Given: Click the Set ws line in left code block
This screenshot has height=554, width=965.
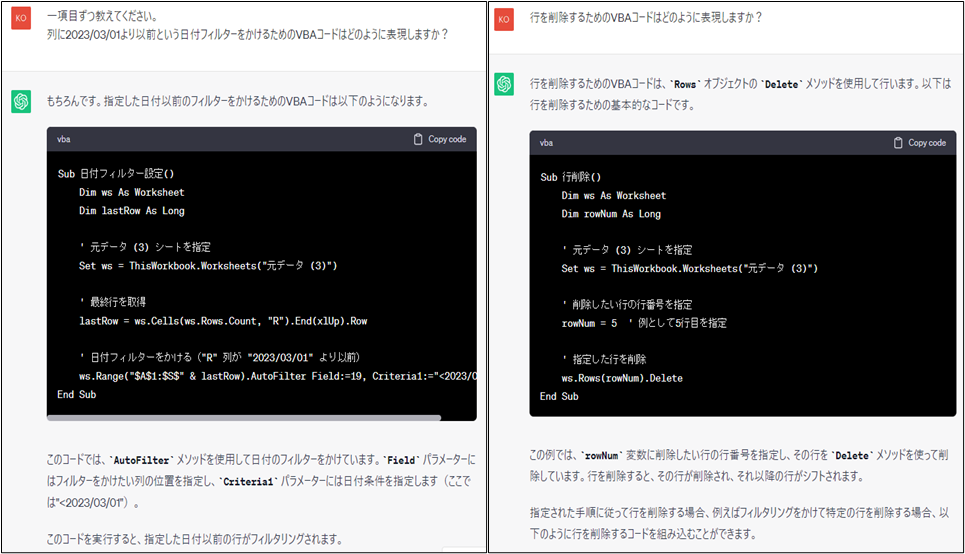Looking at the screenshot, I should [208, 266].
